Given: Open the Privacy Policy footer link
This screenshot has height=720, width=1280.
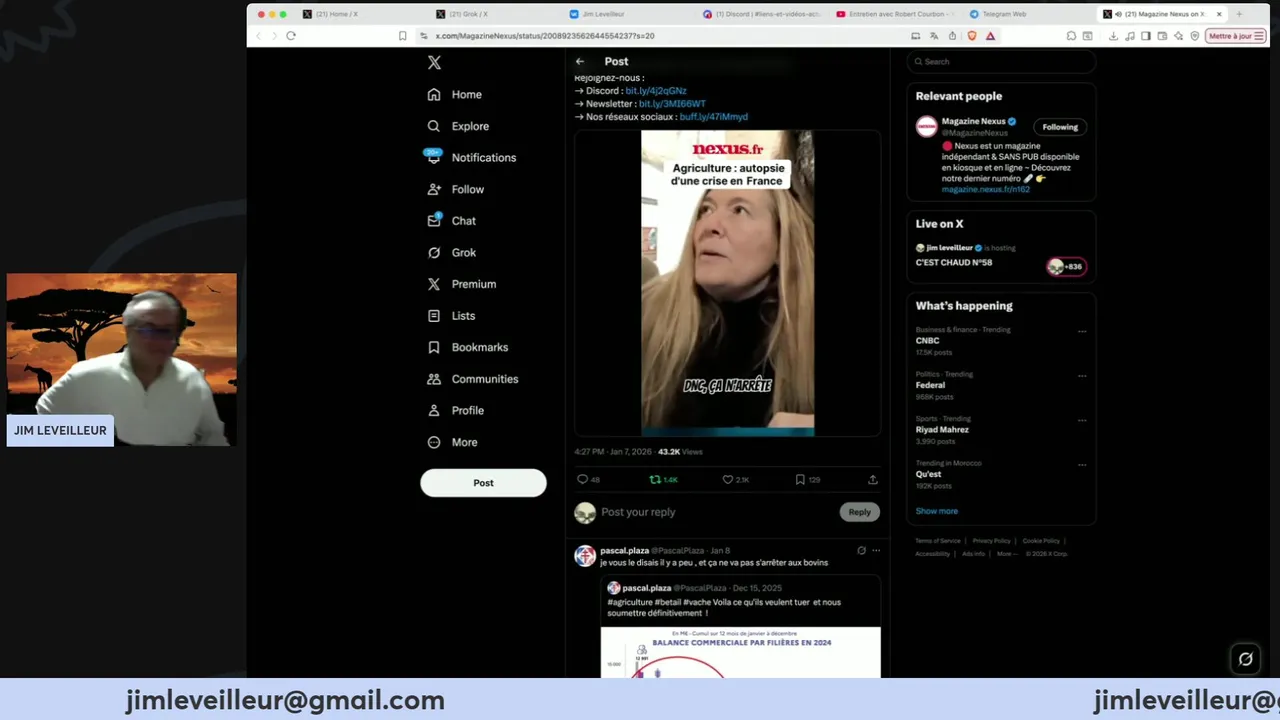Looking at the screenshot, I should [x=991, y=541].
